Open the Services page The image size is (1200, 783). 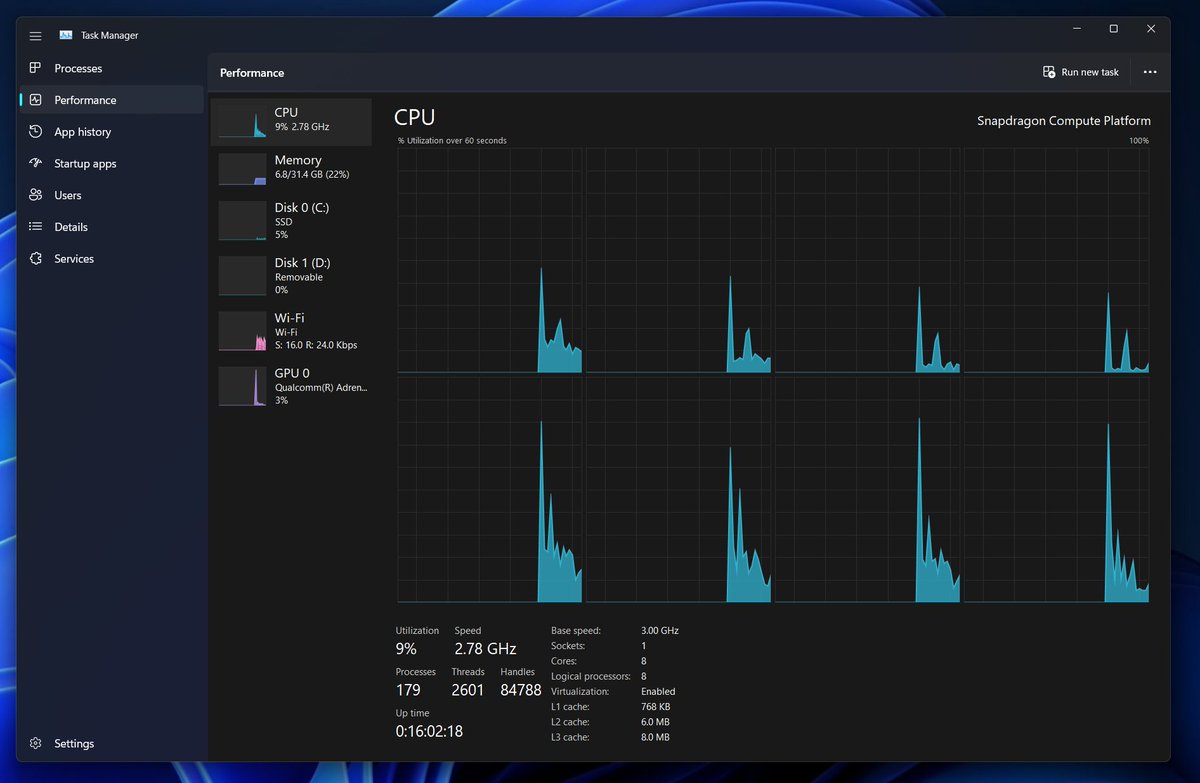(x=111, y=259)
